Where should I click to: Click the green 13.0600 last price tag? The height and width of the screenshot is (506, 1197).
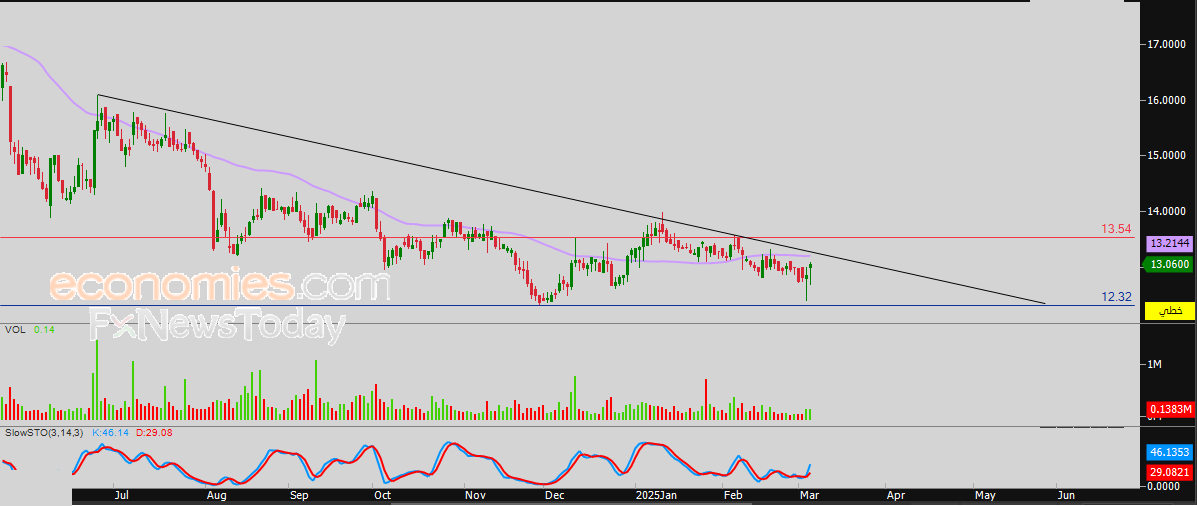click(x=1168, y=265)
